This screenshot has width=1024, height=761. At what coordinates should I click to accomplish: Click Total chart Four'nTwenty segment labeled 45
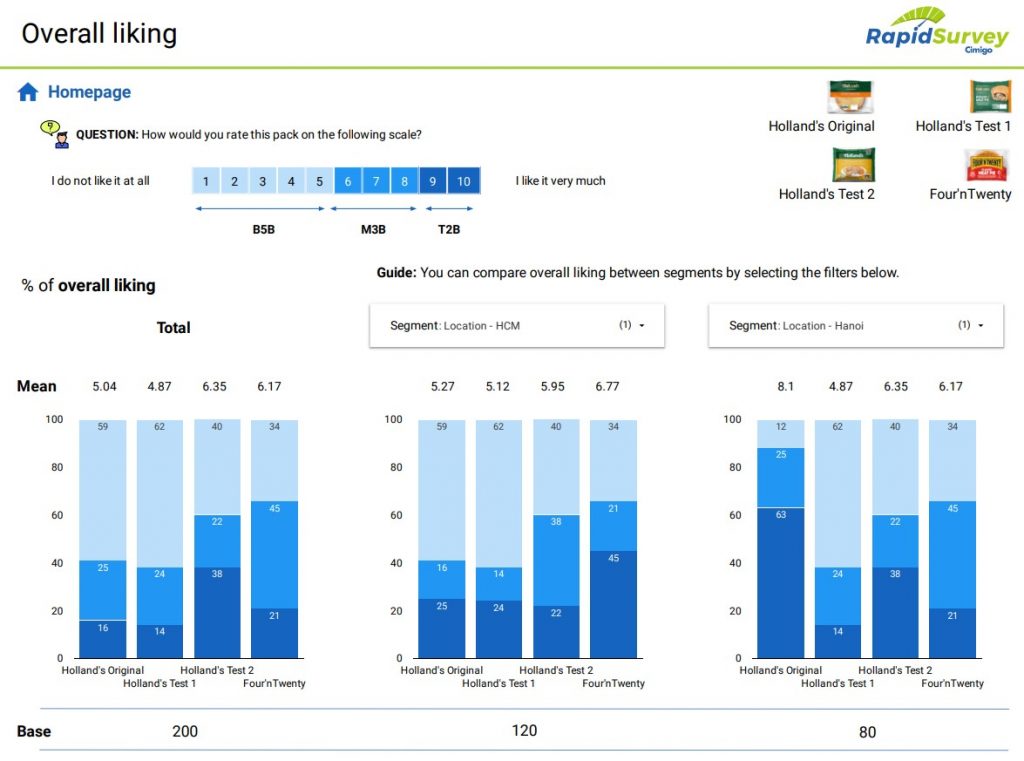[274, 555]
